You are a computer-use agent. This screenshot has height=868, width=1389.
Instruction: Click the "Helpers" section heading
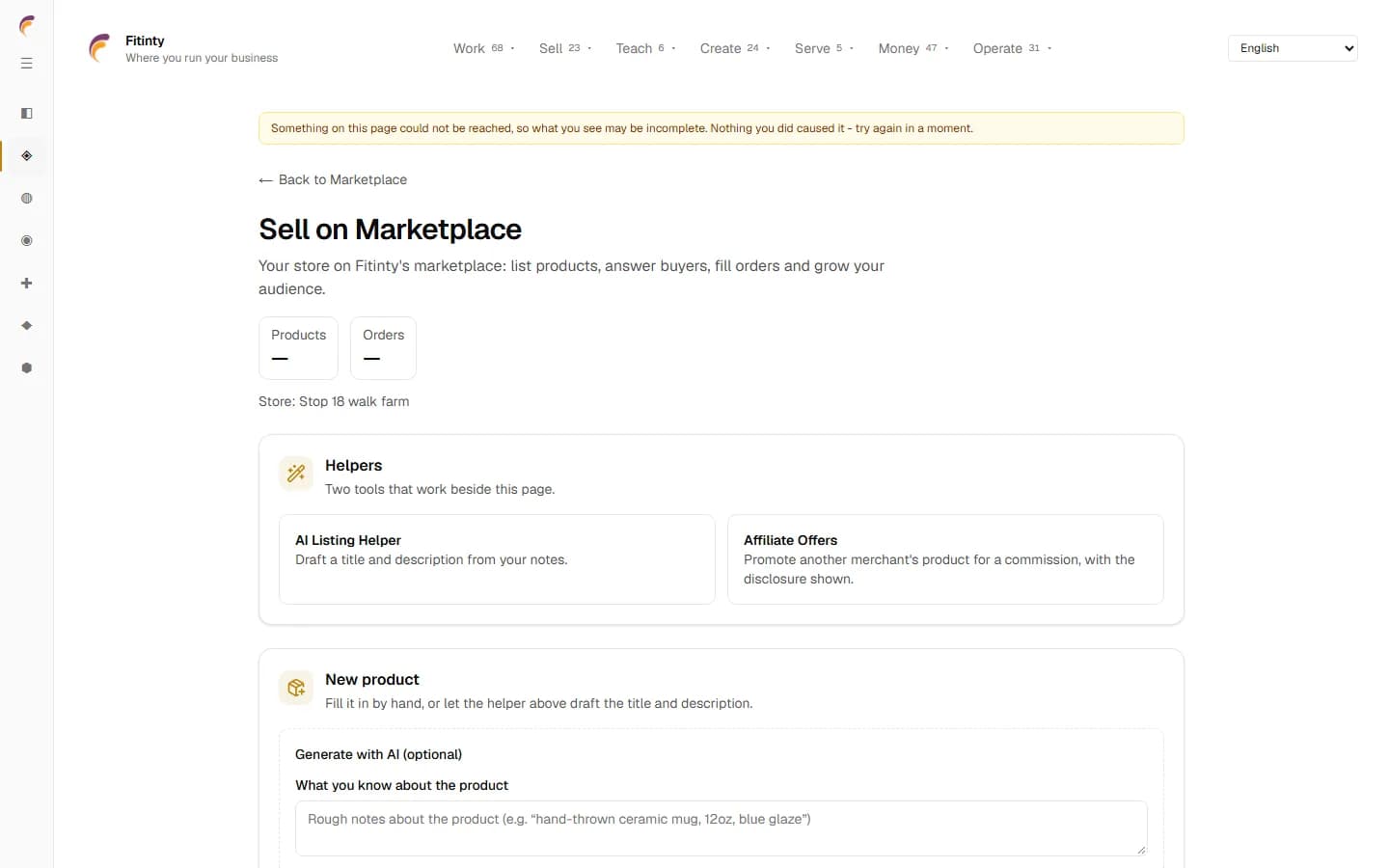[x=353, y=465]
